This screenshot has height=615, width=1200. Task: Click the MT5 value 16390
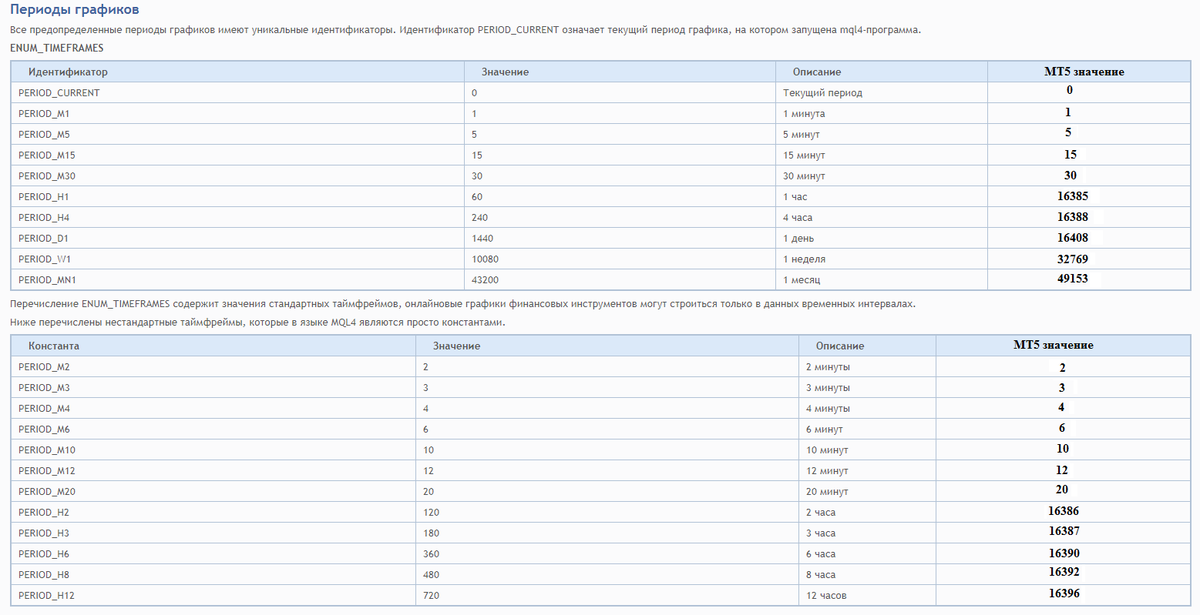pos(1063,552)
